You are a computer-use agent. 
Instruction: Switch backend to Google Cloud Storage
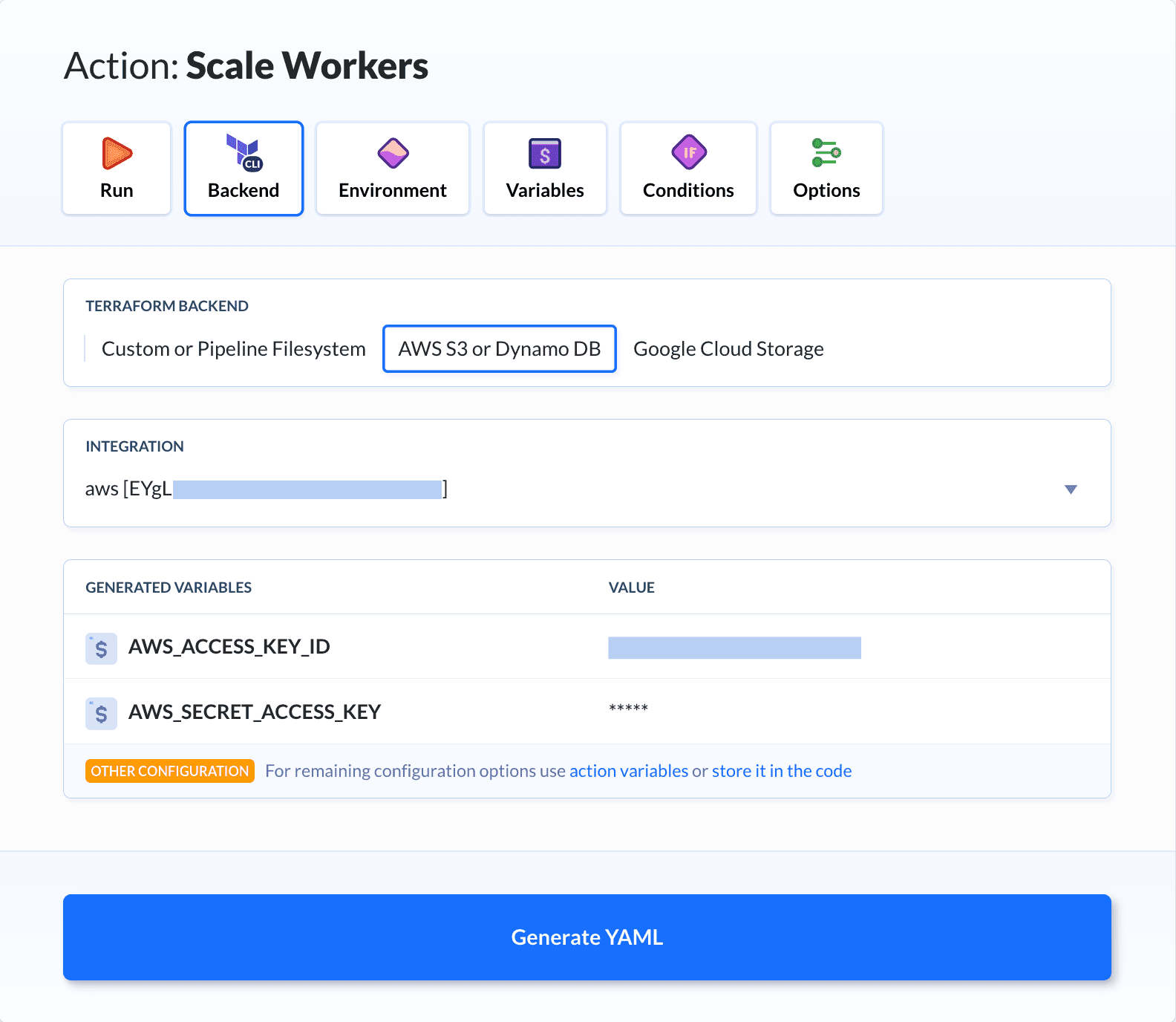(x=728, y=349)
